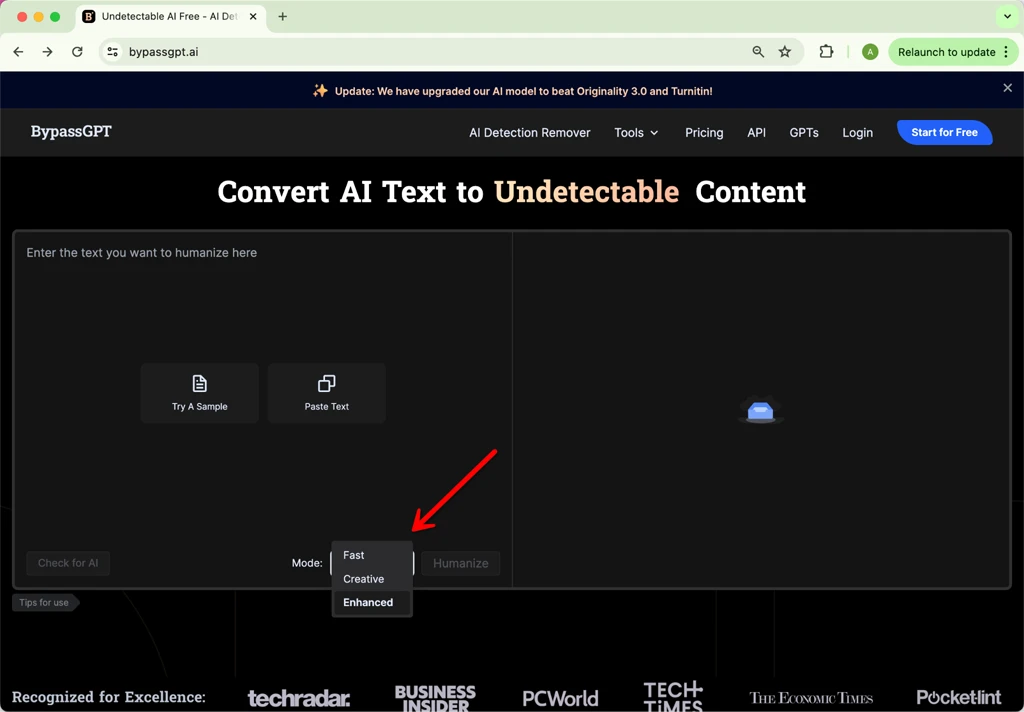The height and width of the screenshot is (712, 1024).
Task: Click the zoom magnifier icon in address bar
Action: coord(758,52)
